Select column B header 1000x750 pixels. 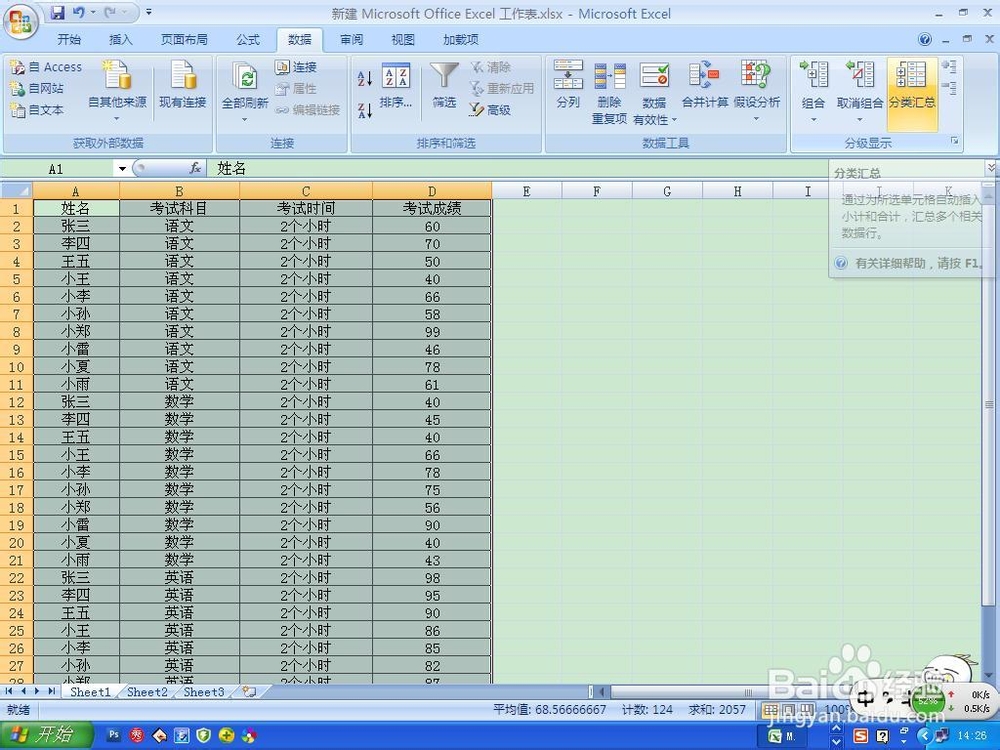point(179,191)
